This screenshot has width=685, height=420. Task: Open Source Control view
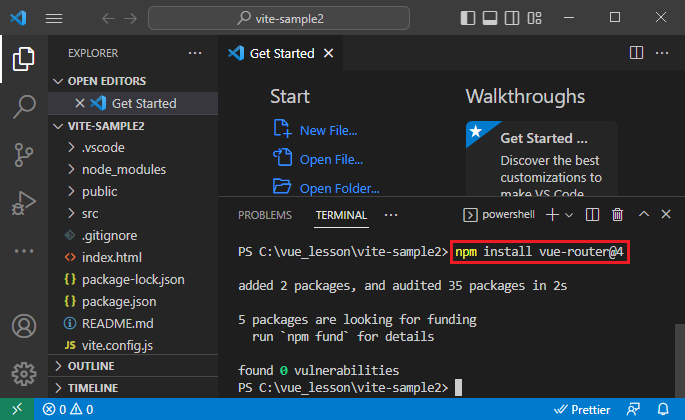pyautogui.click(x=24, y=155)
